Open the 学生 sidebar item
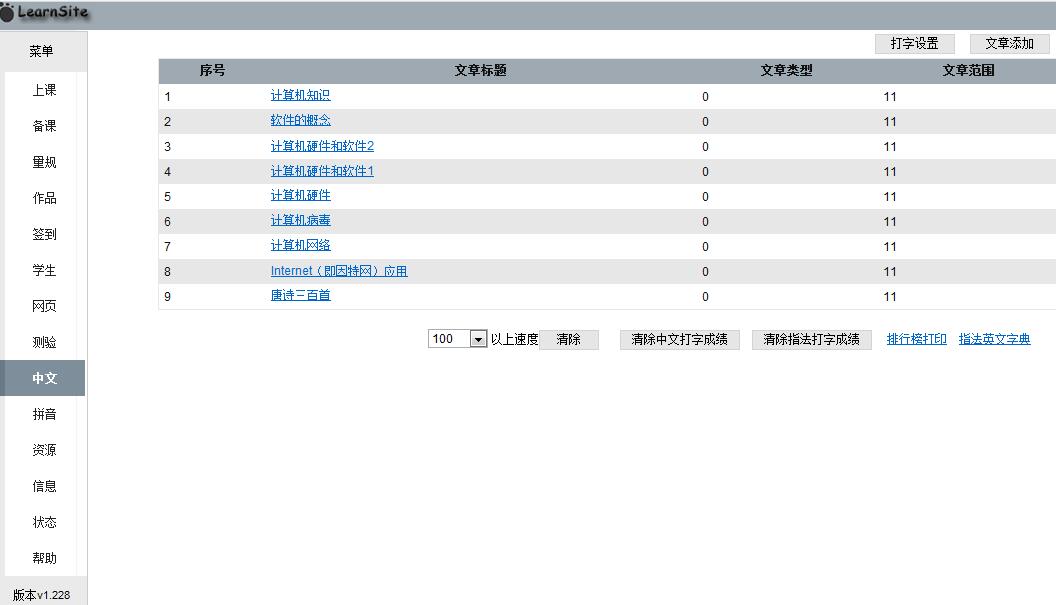Image resolution: width=1056 pixels, height=605 pixels. click(44, 270)
